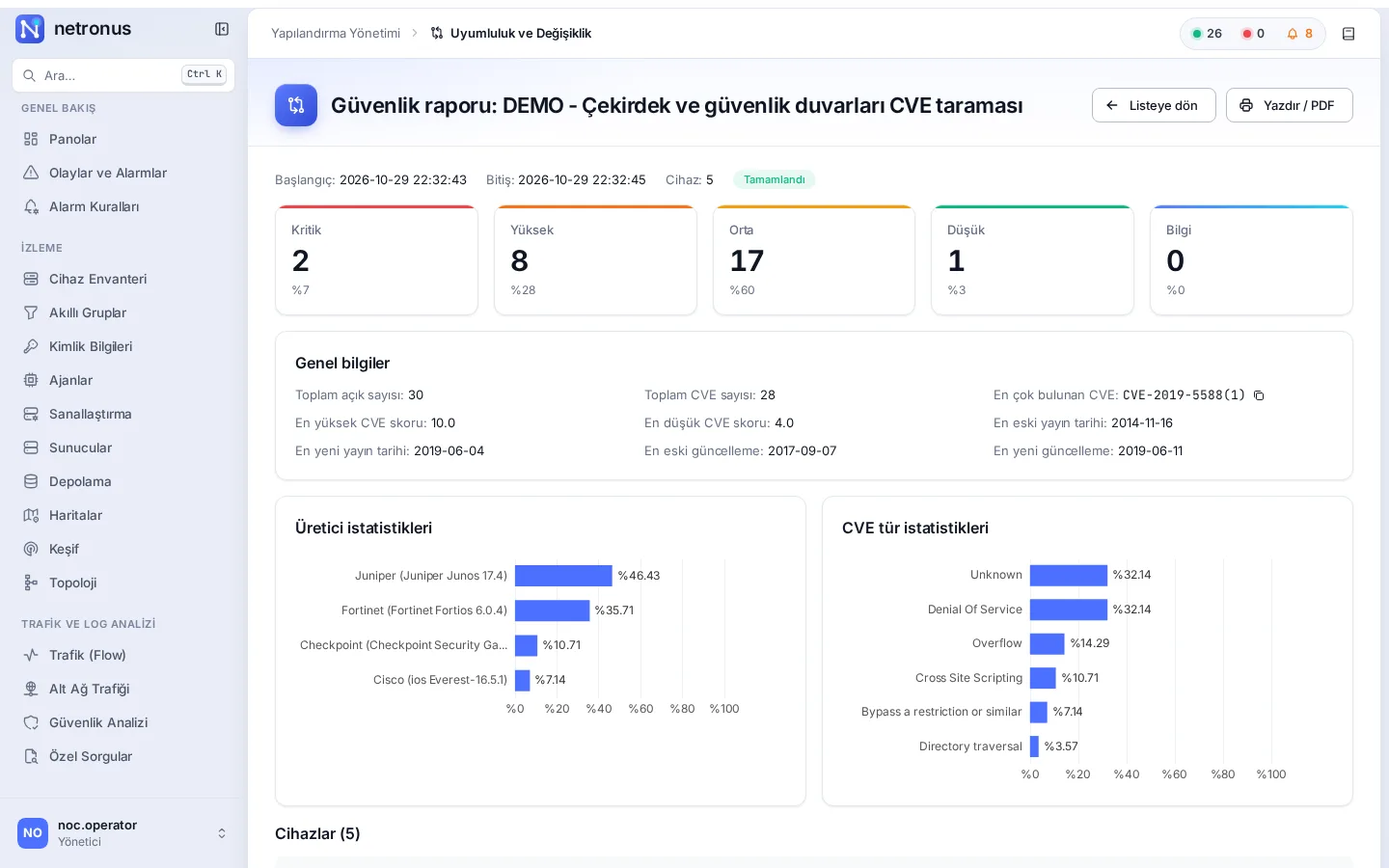1389x868 pixels.
Task: Copy the CVE-2019-5588 identifier
Action: (x=1259, y=395)
